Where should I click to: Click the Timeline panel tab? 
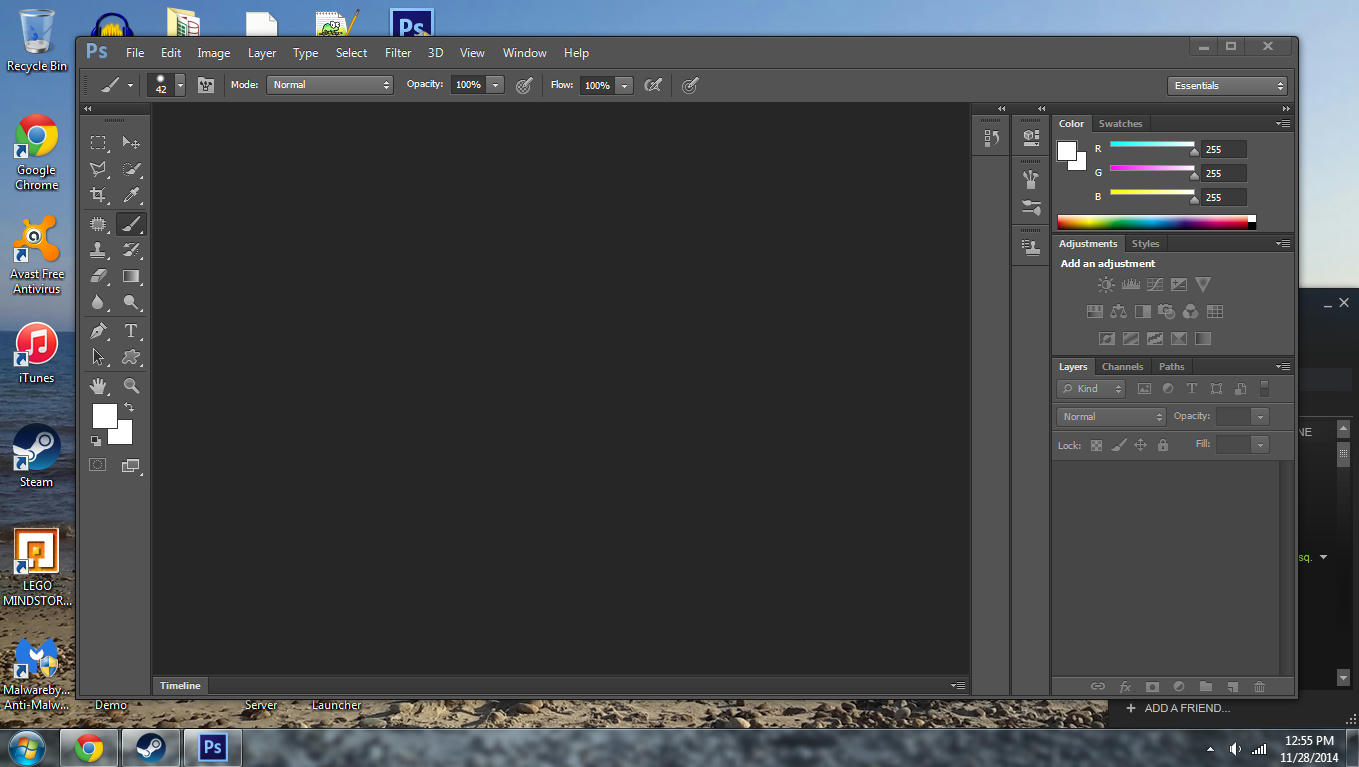coord(180,686)
